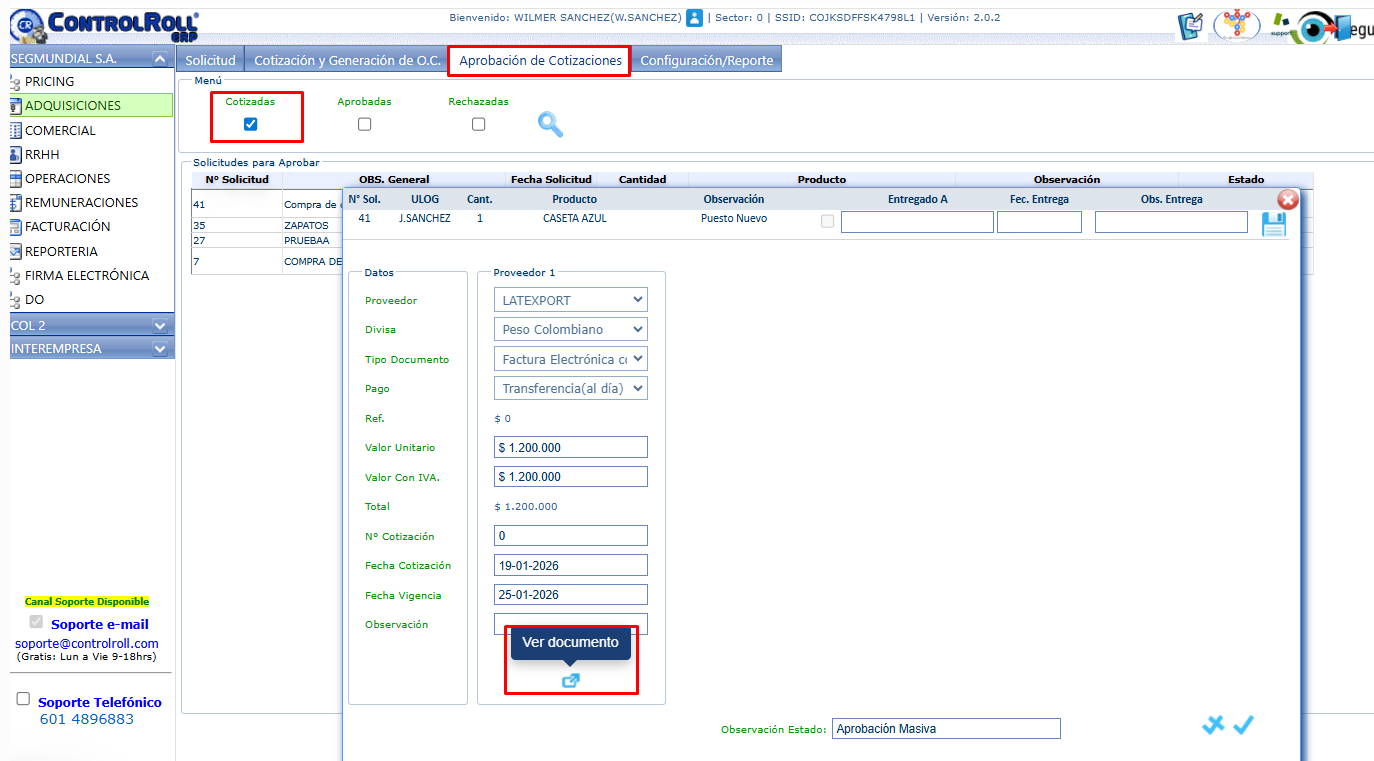1374x761 pixels.
Task: Switch to Cotización y Generación de O.C. tab
Action: 347,61
